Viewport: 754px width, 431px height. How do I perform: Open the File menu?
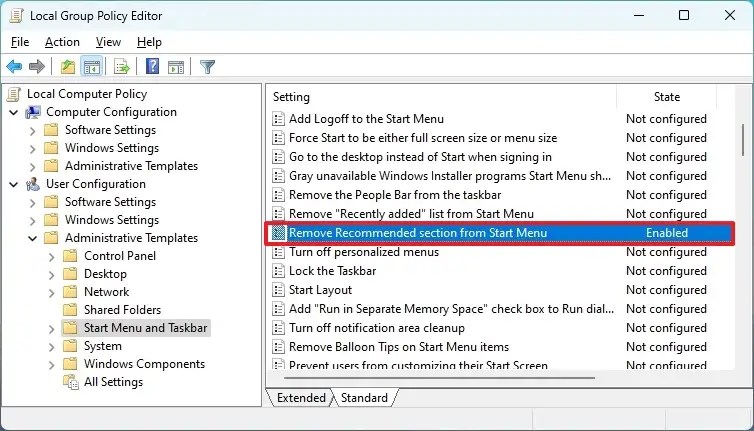click(20, 42)
